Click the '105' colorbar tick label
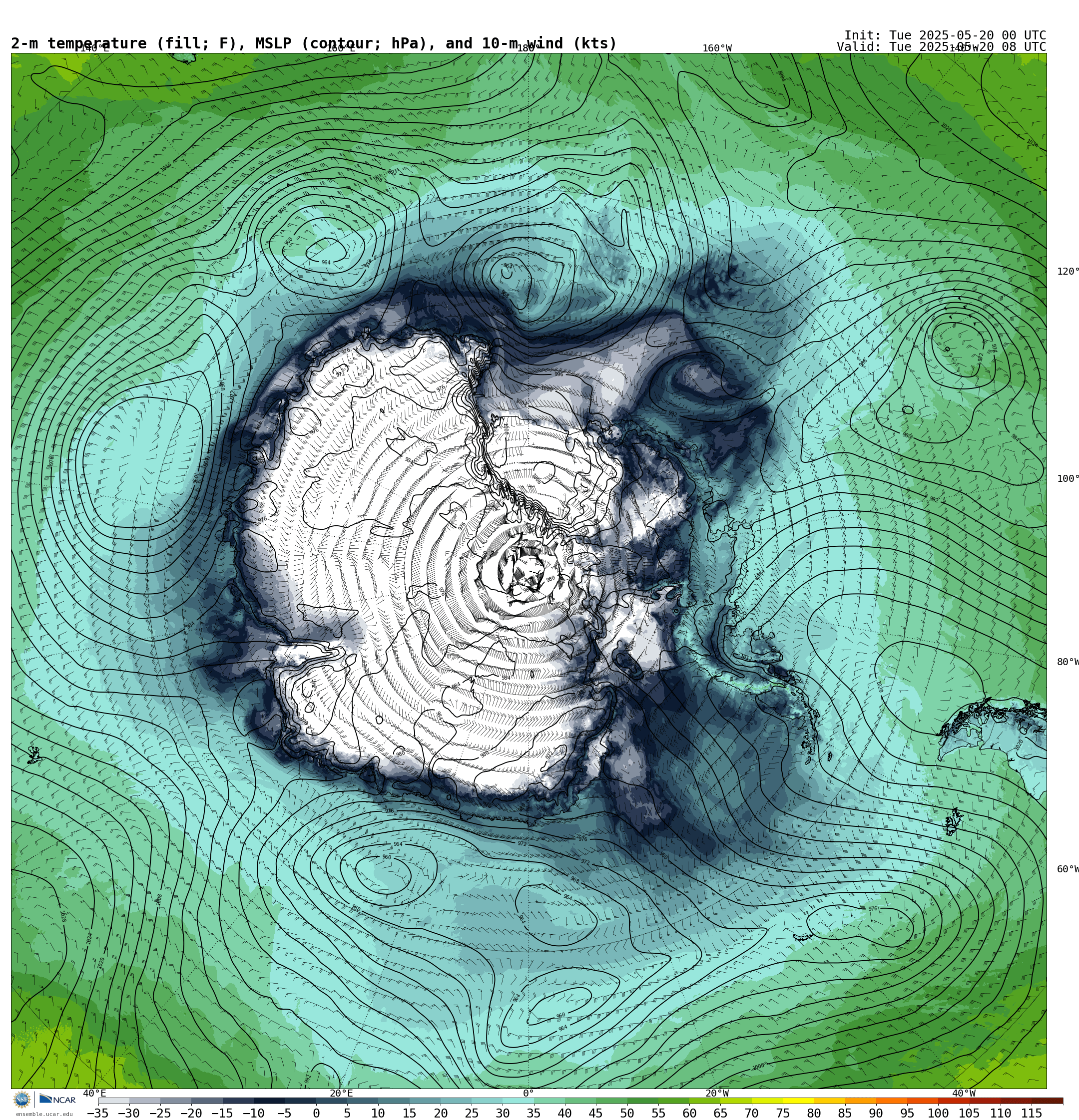 [970, 1113]
